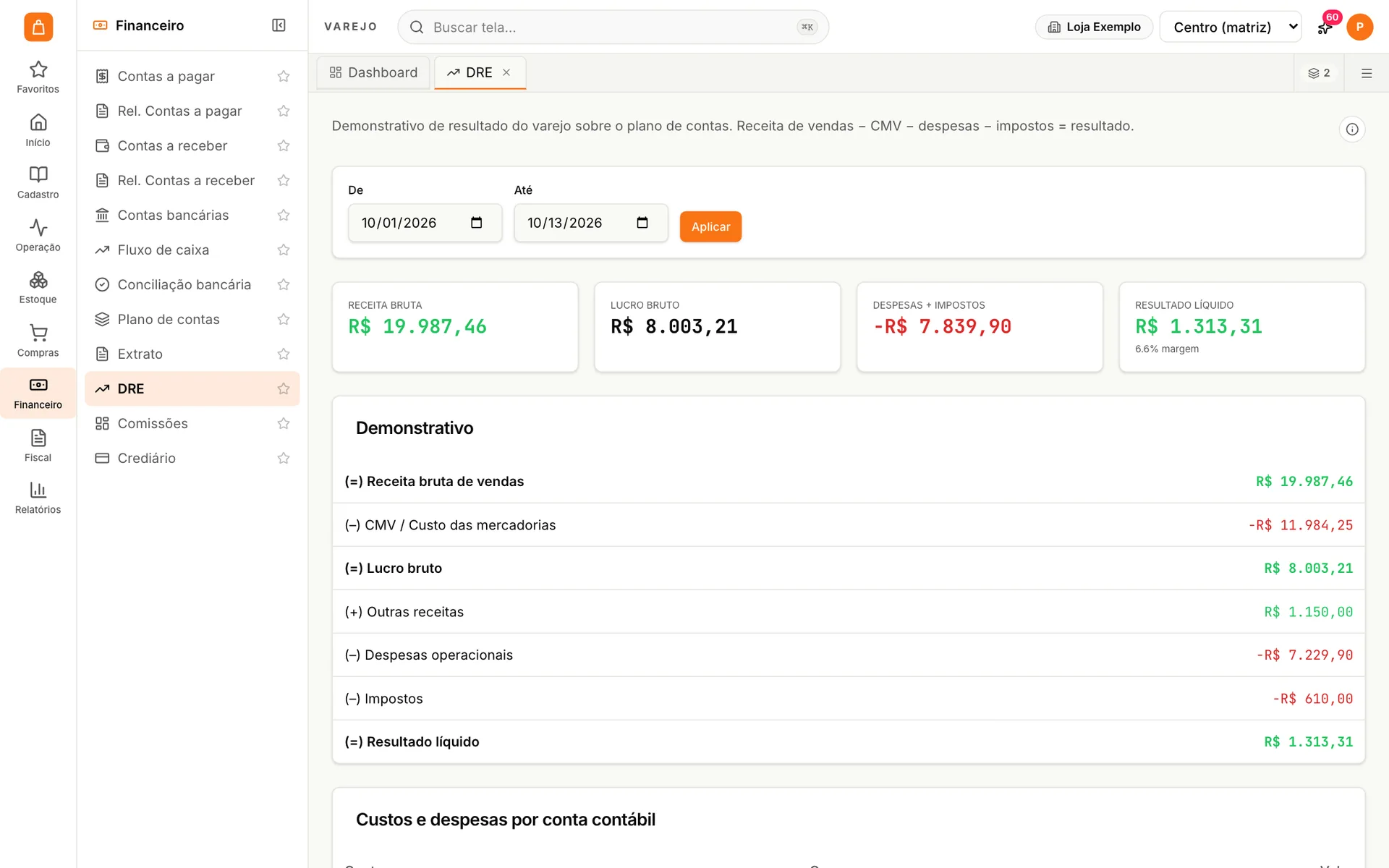Screen dimensions: 1389x868
Task: Select the Despesas operacionais row
Action: pyautogui.click(x=849, y=655)
